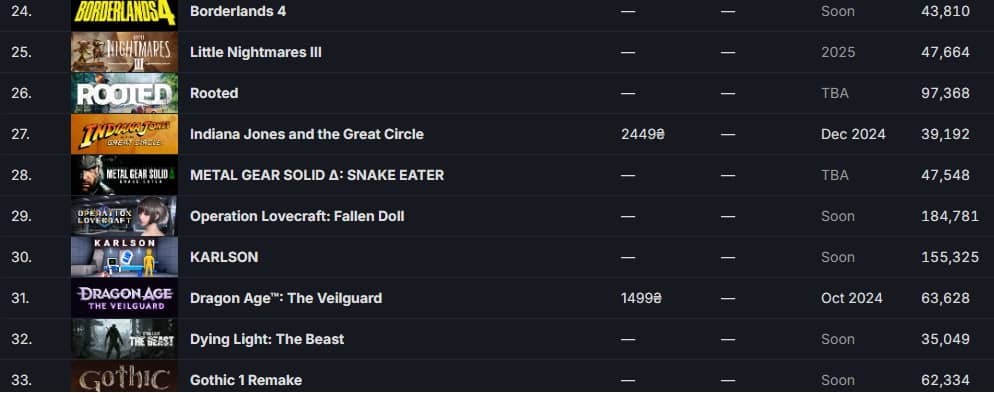
Task: Click the 184,781 followers count for Operation Lovecraft
Action: pos(950,216)
